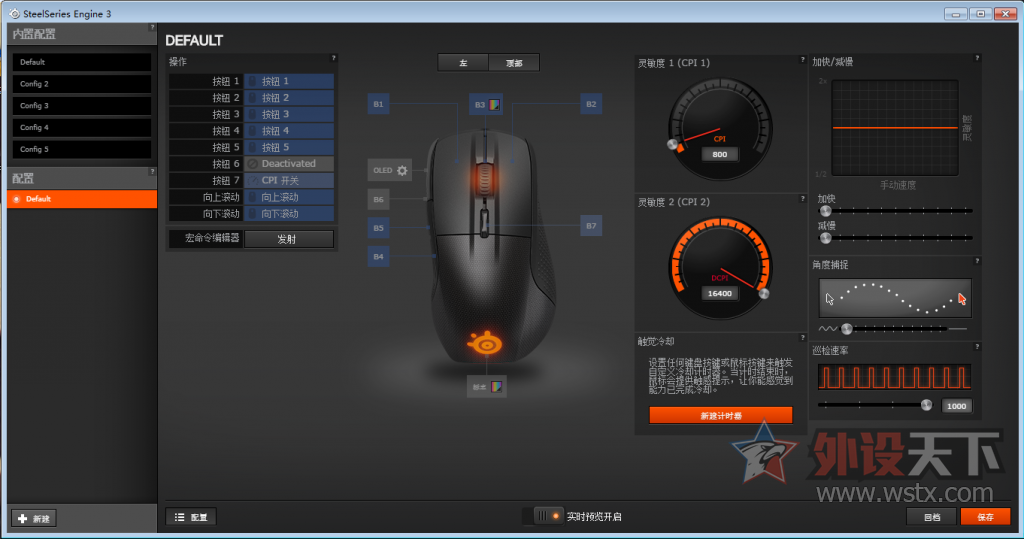Click the 回档 revert button
This screenshot has height=539, width=1024.
[x=932, y=517]
